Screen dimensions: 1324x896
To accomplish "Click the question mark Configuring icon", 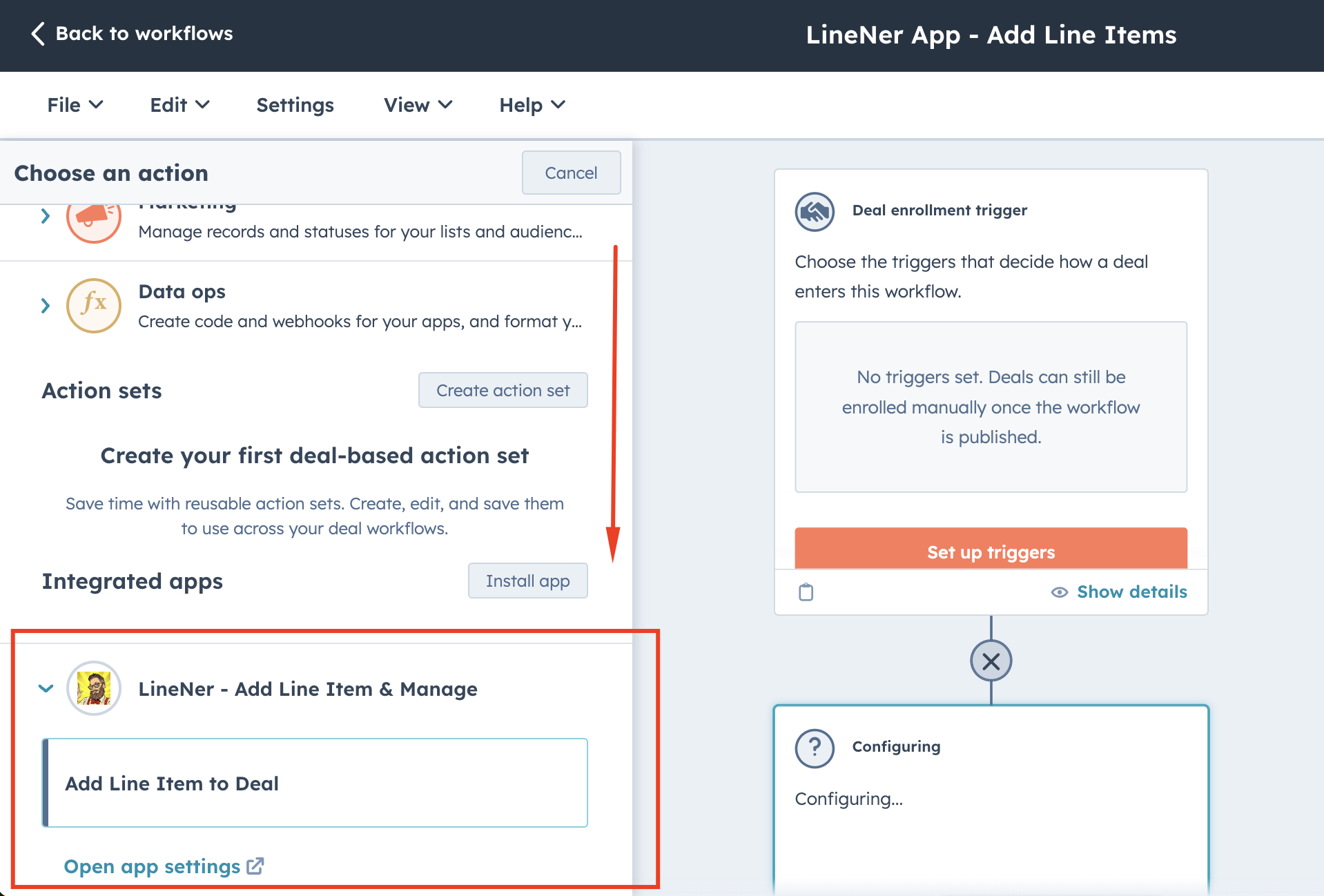I will pos(815,748).
